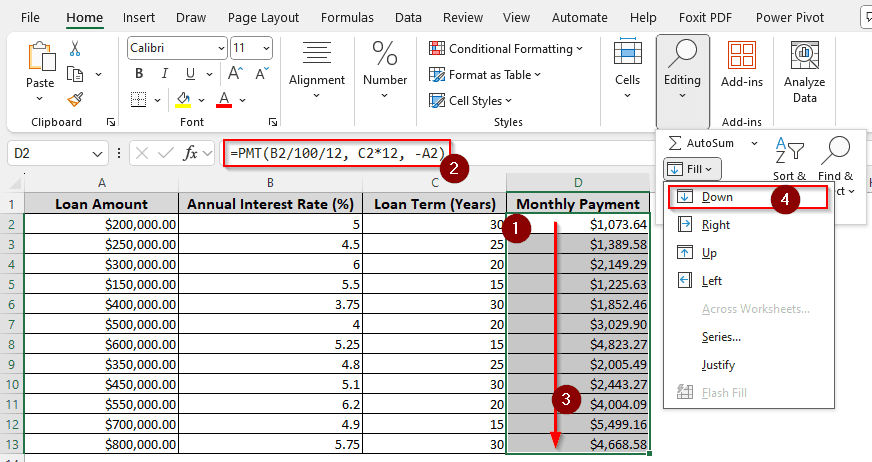The height and width of the screenshot is (462, 872).
Task: Click into the formula bar PMT formula
Action: click(x=337, y=153)
